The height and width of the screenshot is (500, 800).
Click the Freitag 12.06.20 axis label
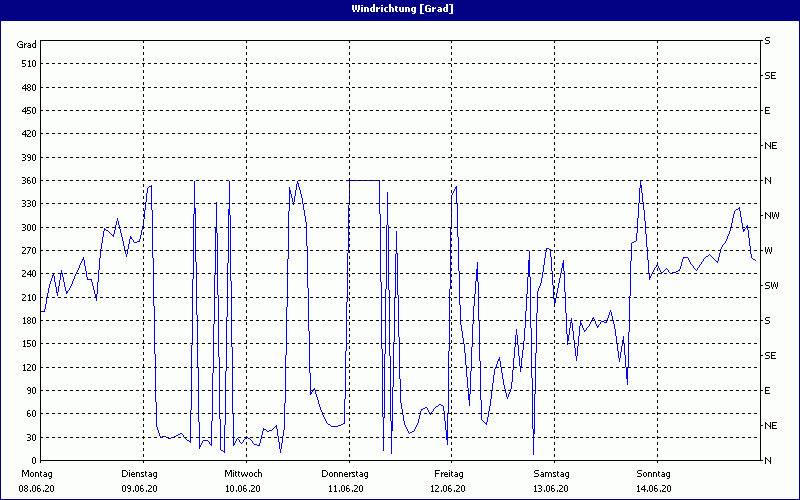[449, 480]
